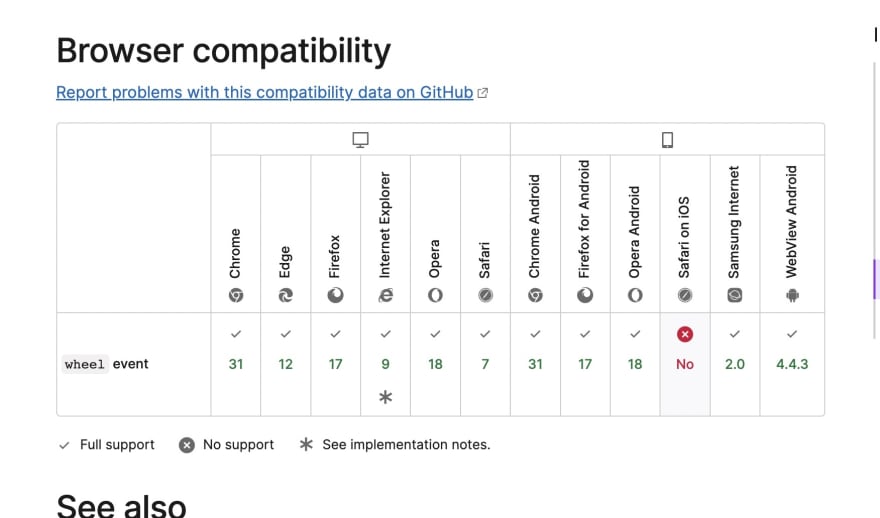Click WebView Android 4.4.3 support cell
Screen dimensions: 880x518
tap(792, 364)
